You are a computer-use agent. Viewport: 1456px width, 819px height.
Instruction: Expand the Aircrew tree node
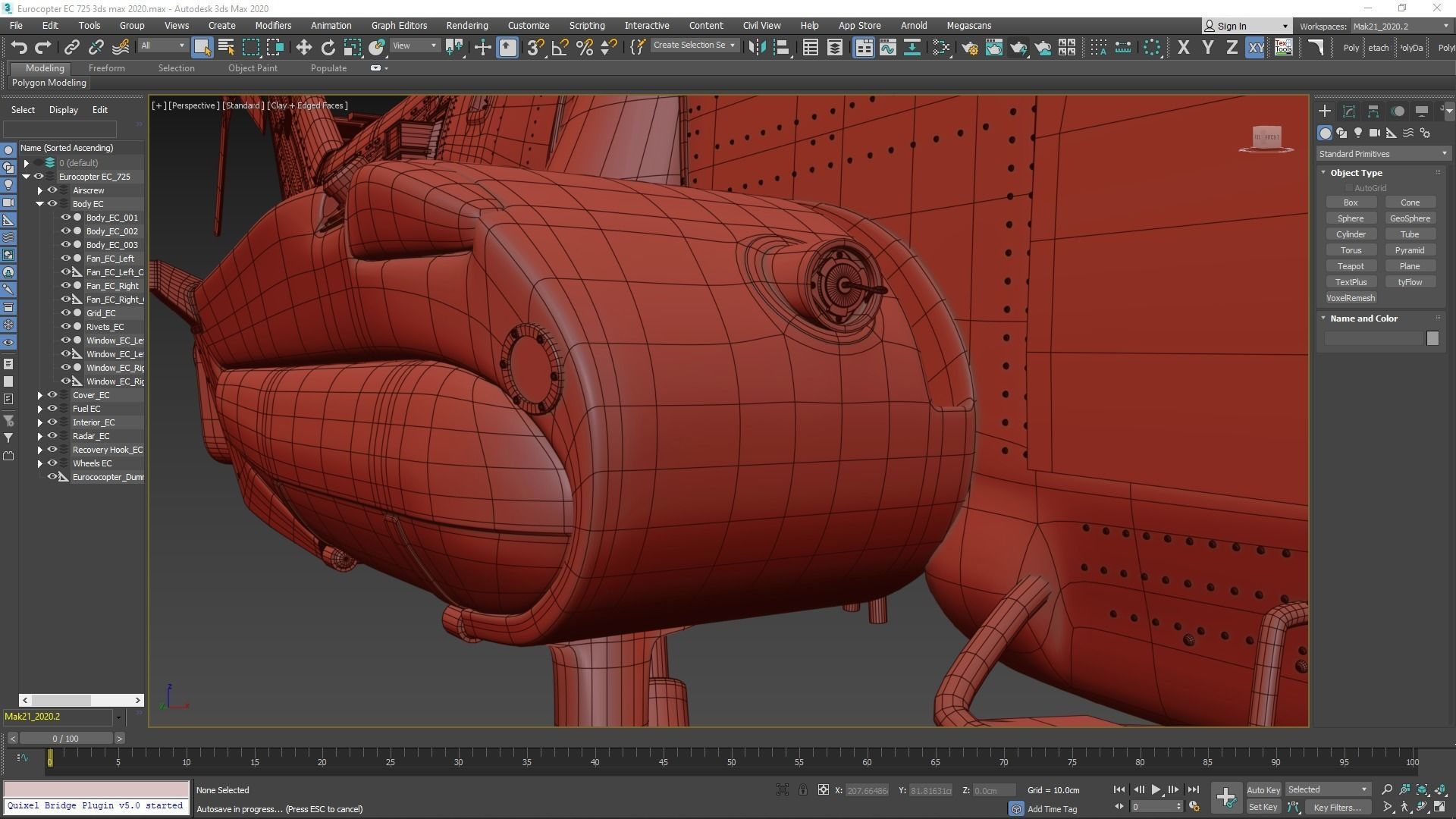40,190
